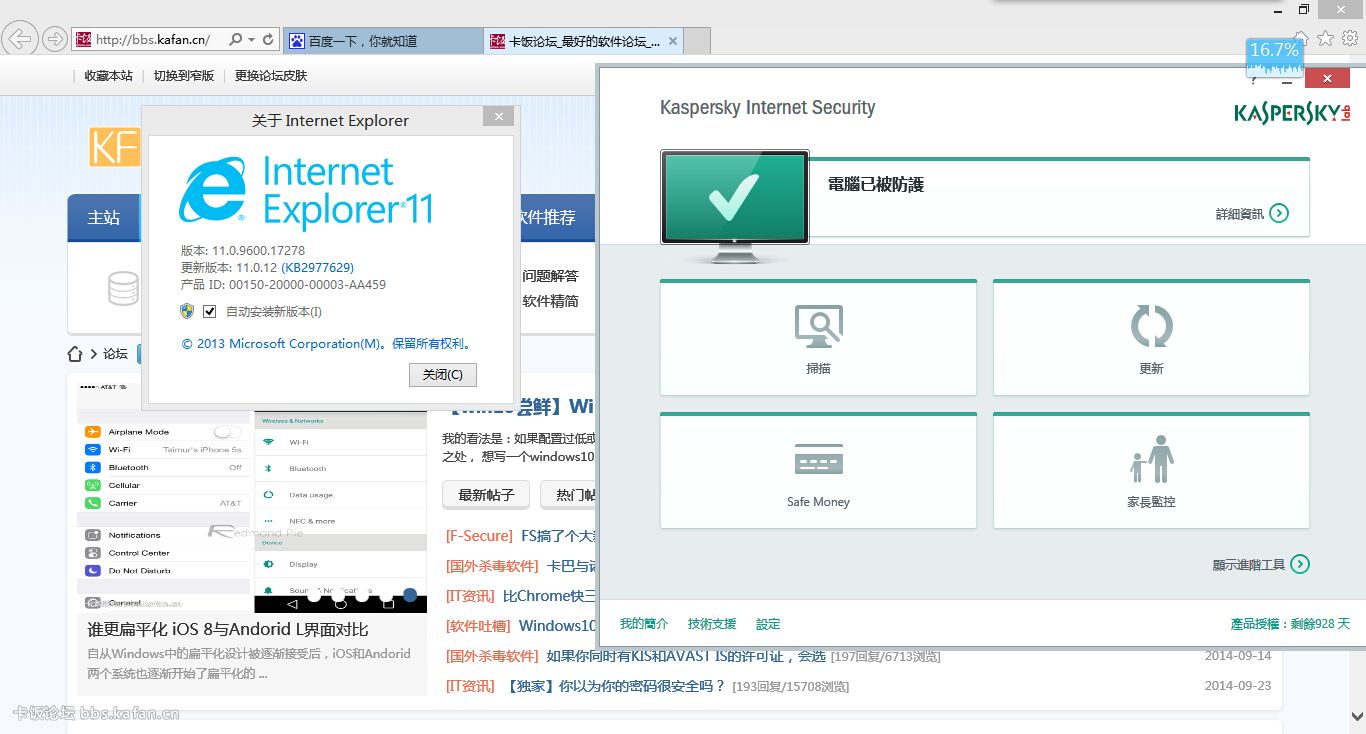Click the Kaspersky logo in the header
Image resolution: width=1366 pixels, height=734 pixels.
coord(1293,112)
